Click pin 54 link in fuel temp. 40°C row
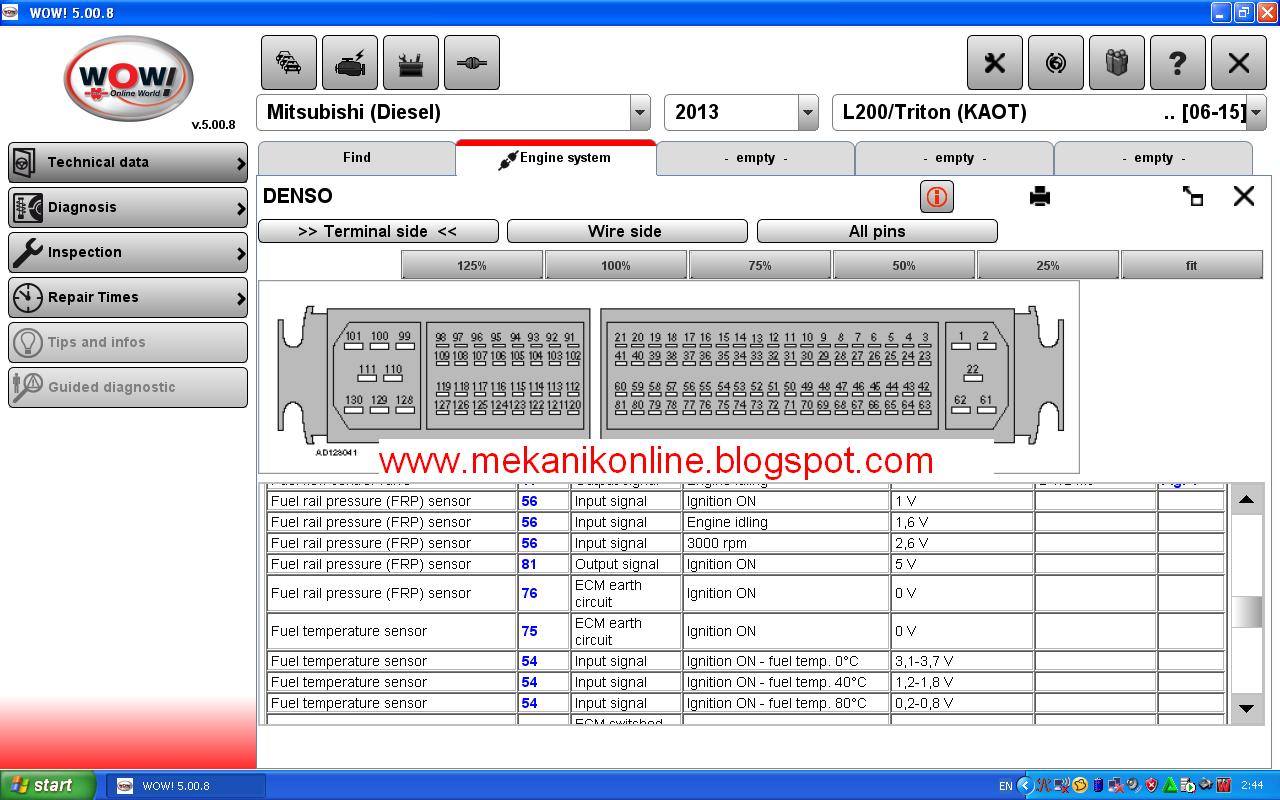The height and width of the screenshot is (800, 1280). click(529, 682)
